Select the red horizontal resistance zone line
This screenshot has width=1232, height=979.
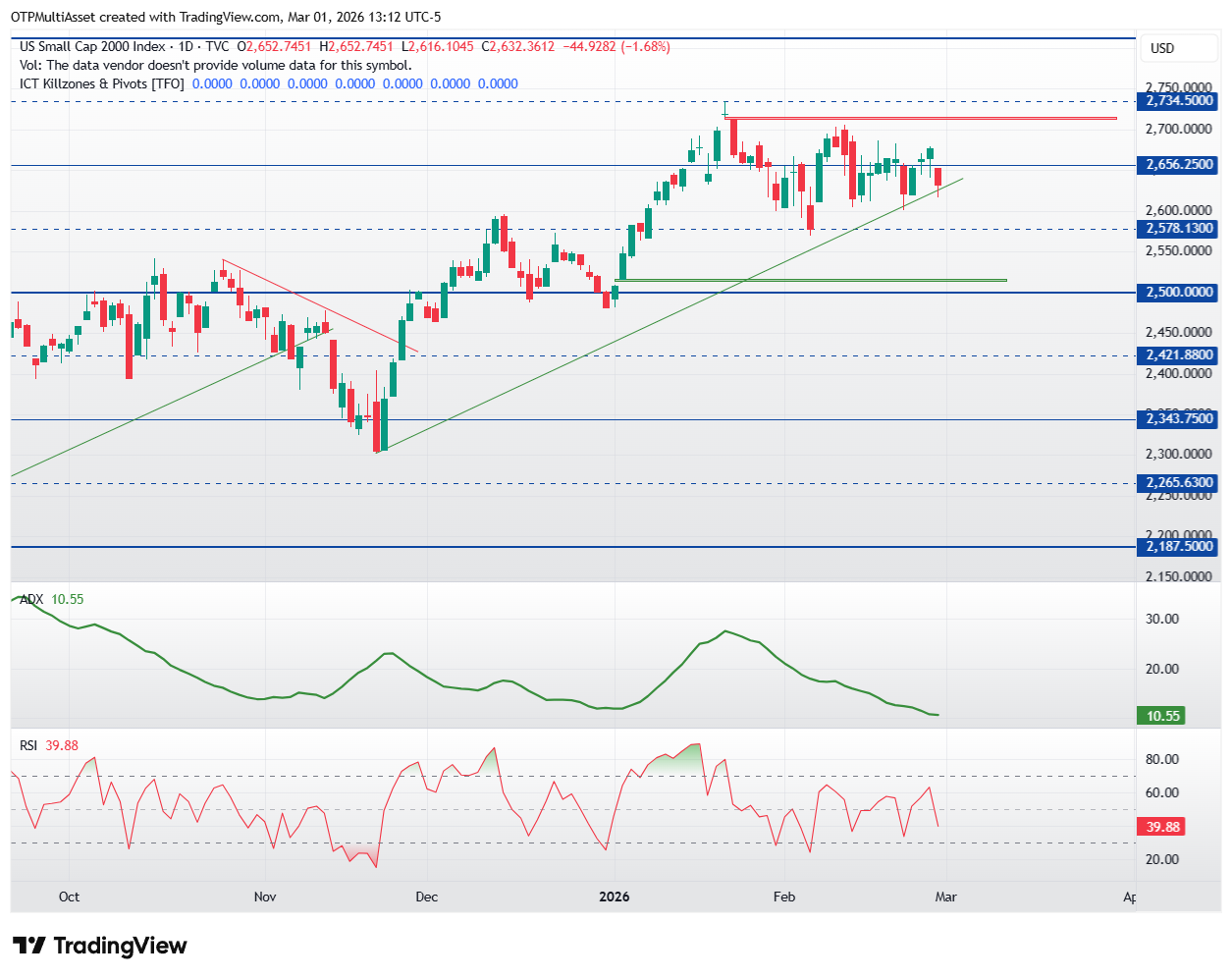[923, 119]
